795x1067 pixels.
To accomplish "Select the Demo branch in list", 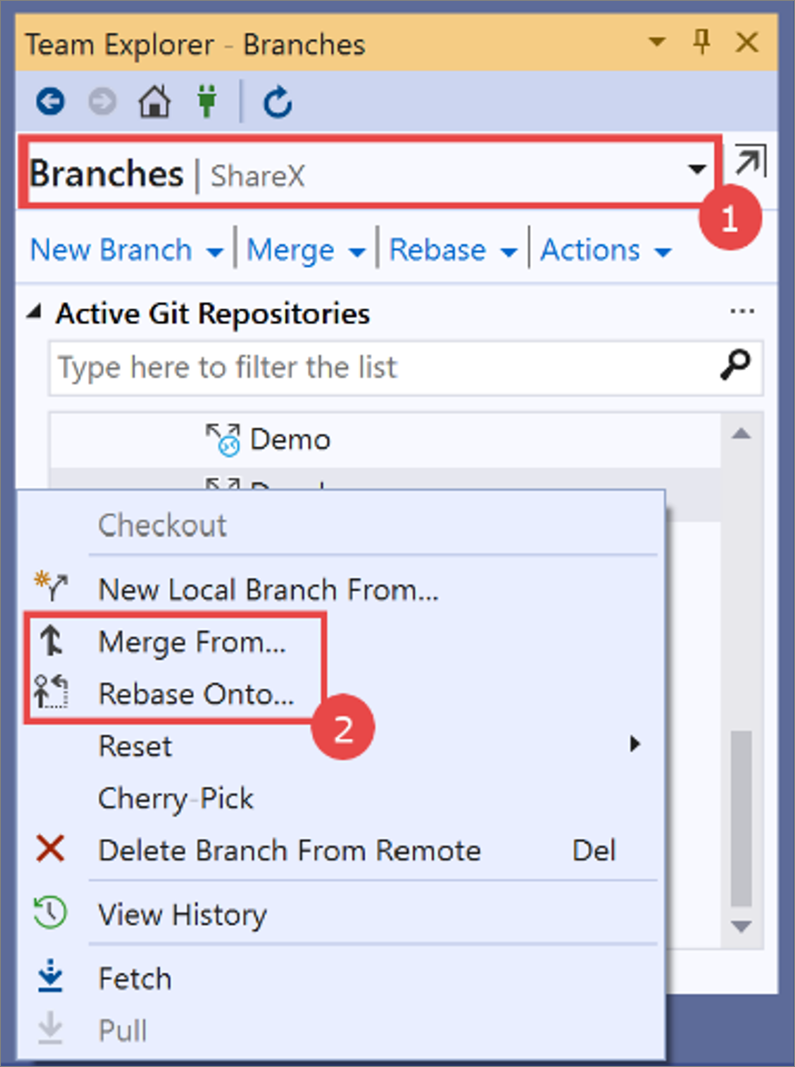I will 290,439.
